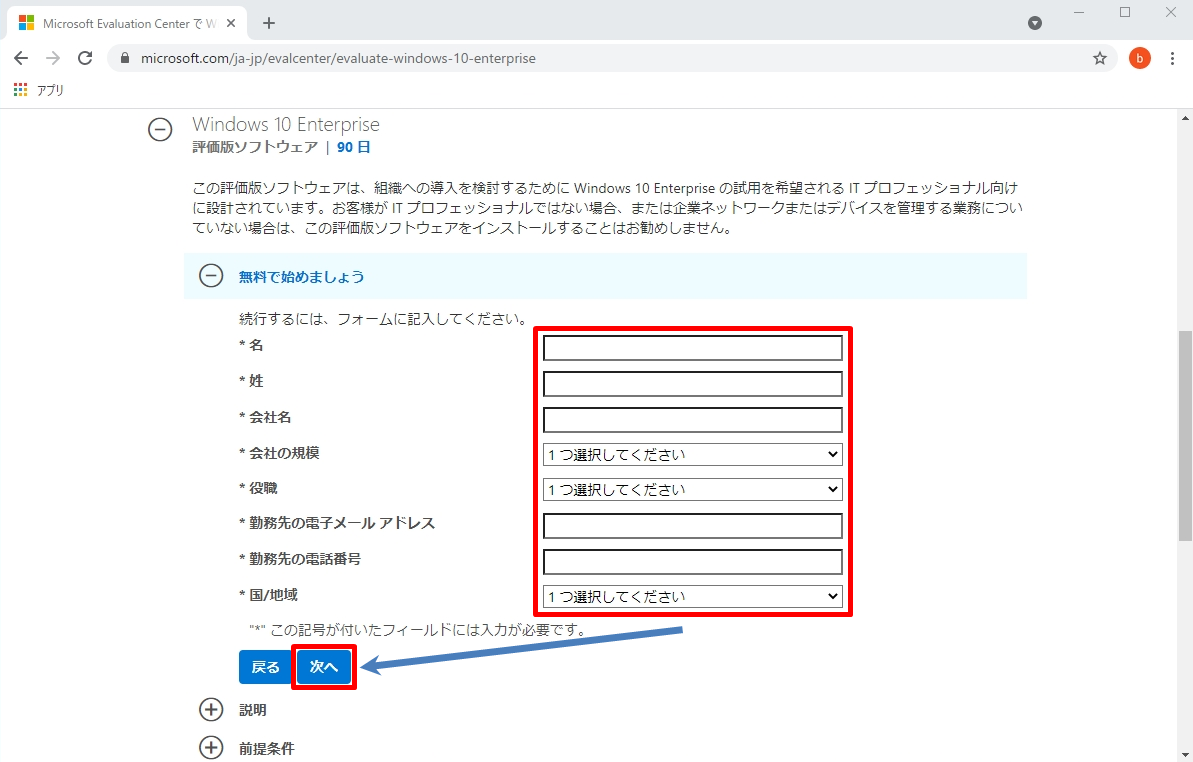Image resolution: width=1193 pixels, height=762 pixels.
Task: Click the 勤務先の電子メール アドレス field
Action: tap(692, 525)
